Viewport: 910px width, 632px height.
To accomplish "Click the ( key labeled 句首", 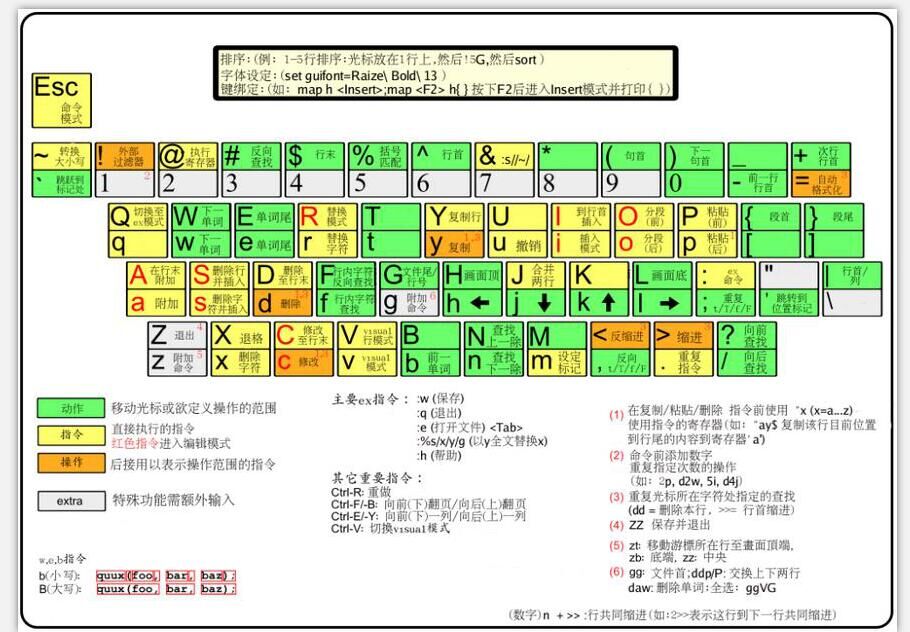I will point(631,156).
